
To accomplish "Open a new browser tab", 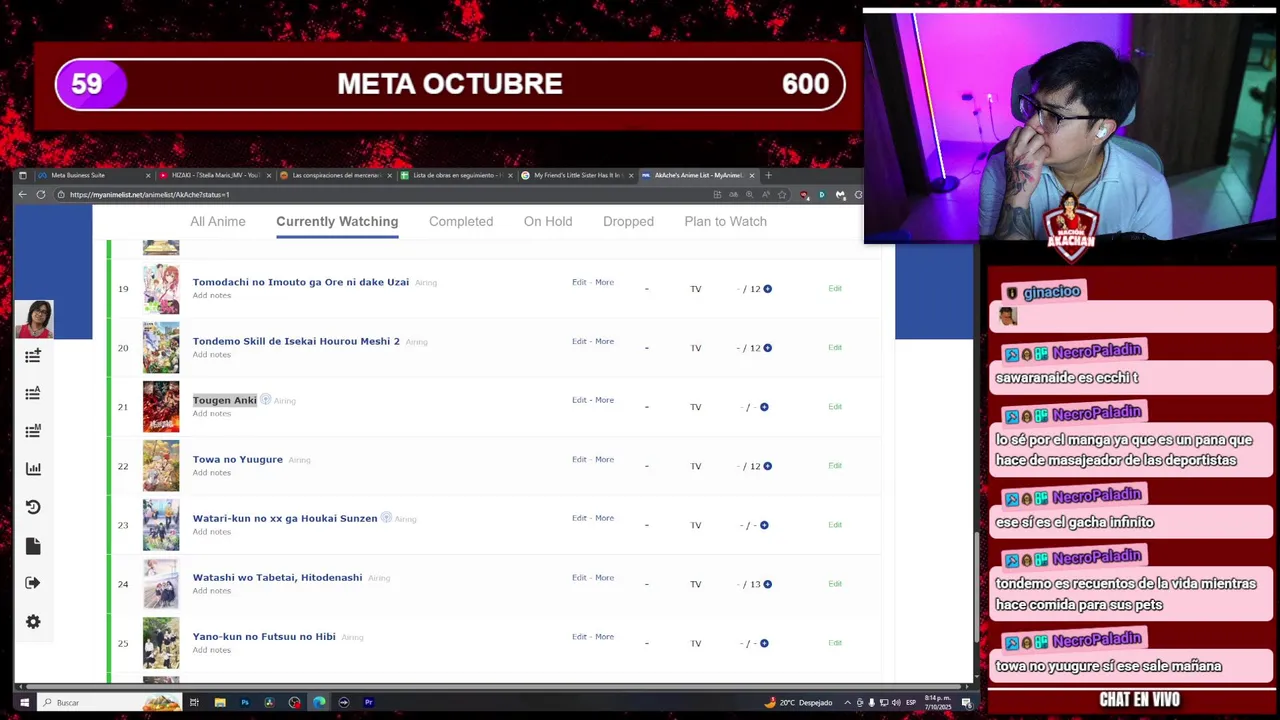I will click(768, 175).
